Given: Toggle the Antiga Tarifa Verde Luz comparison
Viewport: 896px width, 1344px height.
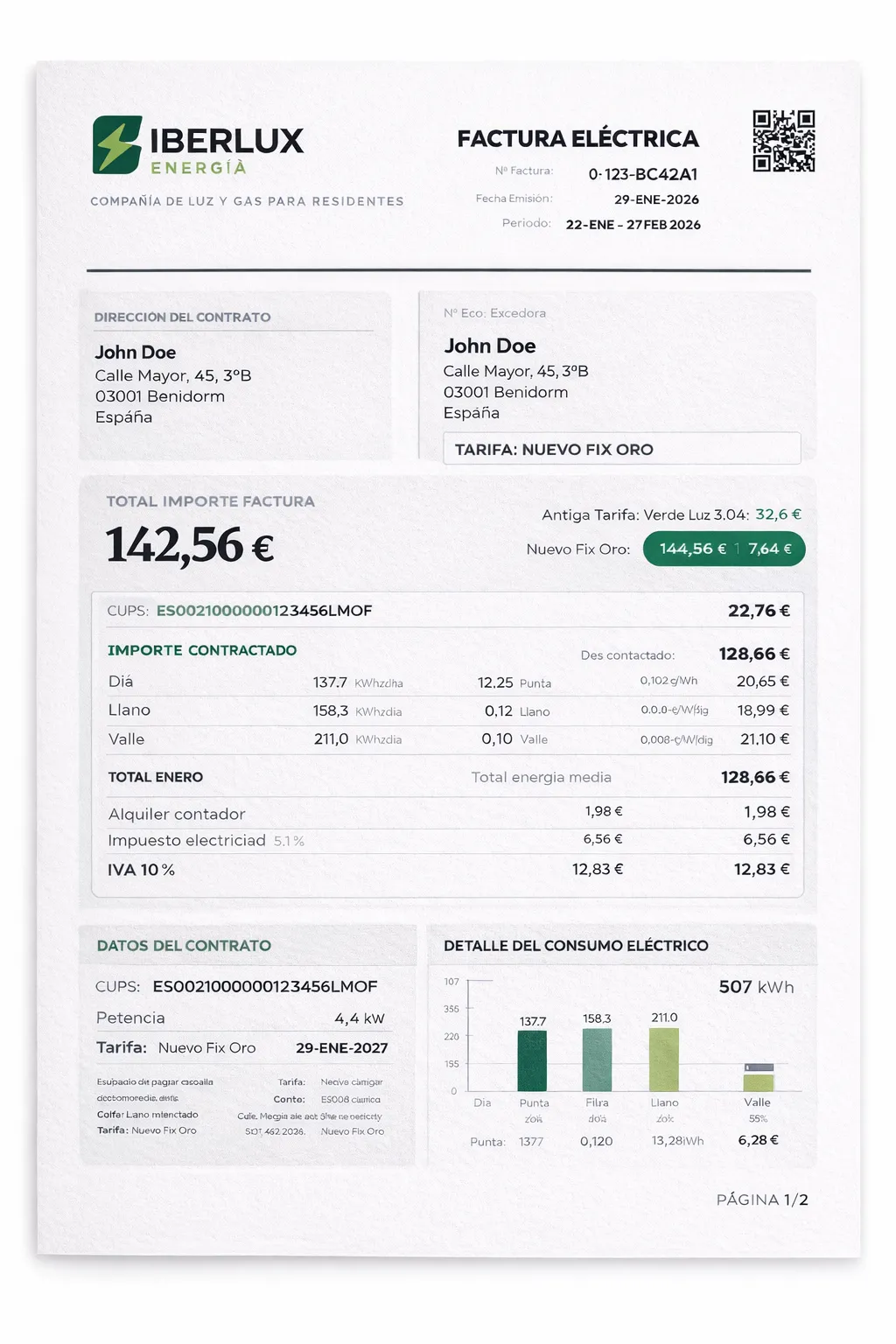Looking at the screenshot, I should [x=671, y=514].
